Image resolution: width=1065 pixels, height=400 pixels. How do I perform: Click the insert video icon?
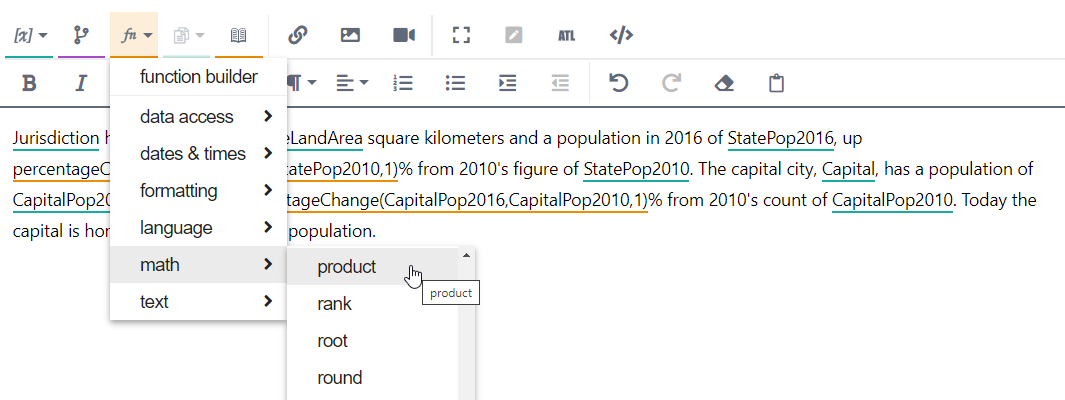[x=404, y=35]
